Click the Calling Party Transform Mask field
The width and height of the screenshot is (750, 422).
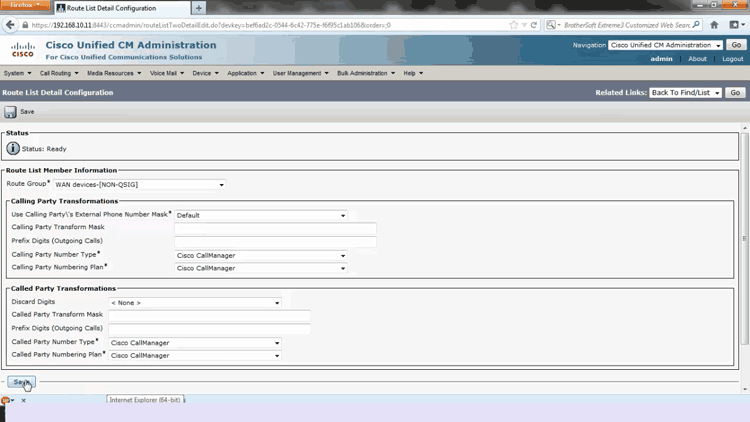point(275,229)
